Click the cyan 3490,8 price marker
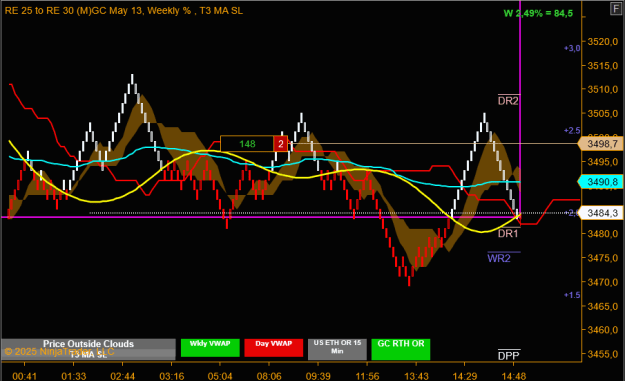 coord(601,182)
